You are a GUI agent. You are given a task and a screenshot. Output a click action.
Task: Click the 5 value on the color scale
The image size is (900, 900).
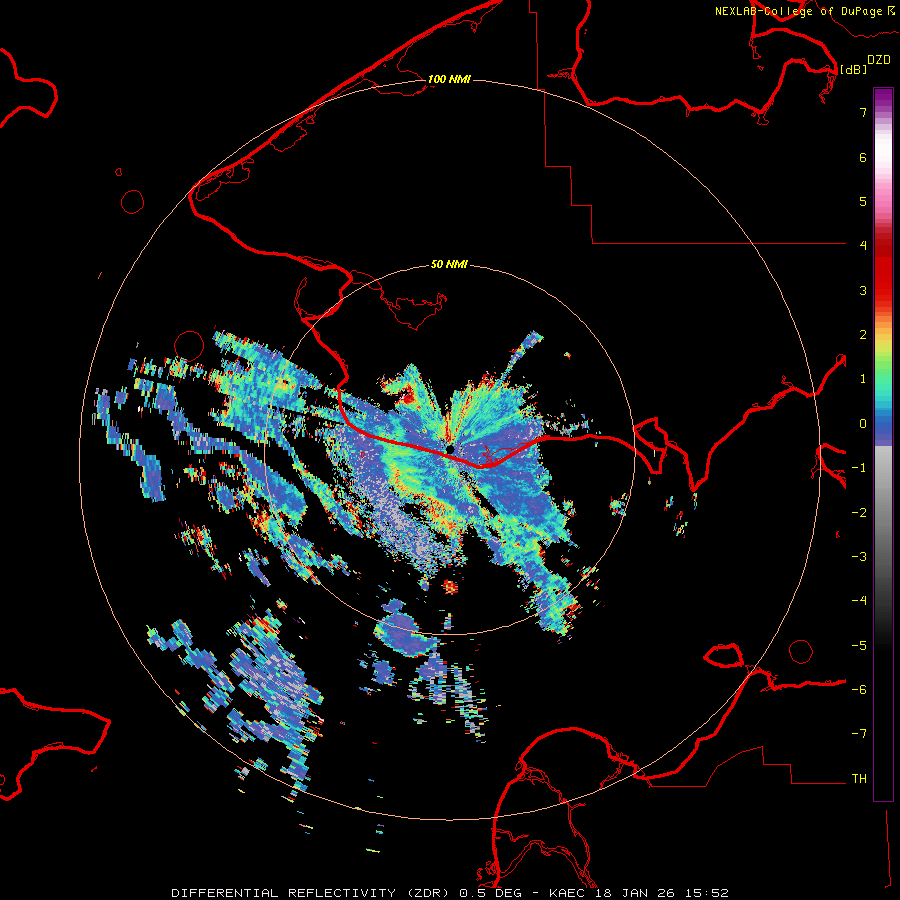[x=863, y=201]
